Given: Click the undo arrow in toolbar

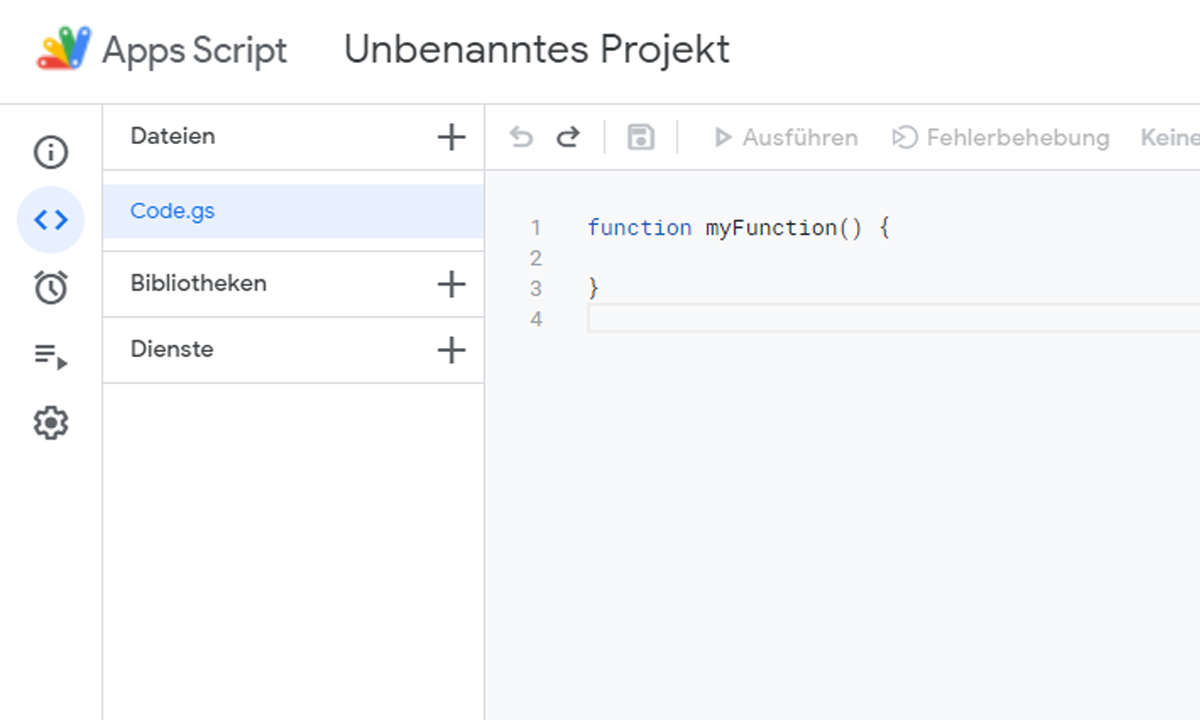Looking at the screenshot, I should [x=521, y=137].
